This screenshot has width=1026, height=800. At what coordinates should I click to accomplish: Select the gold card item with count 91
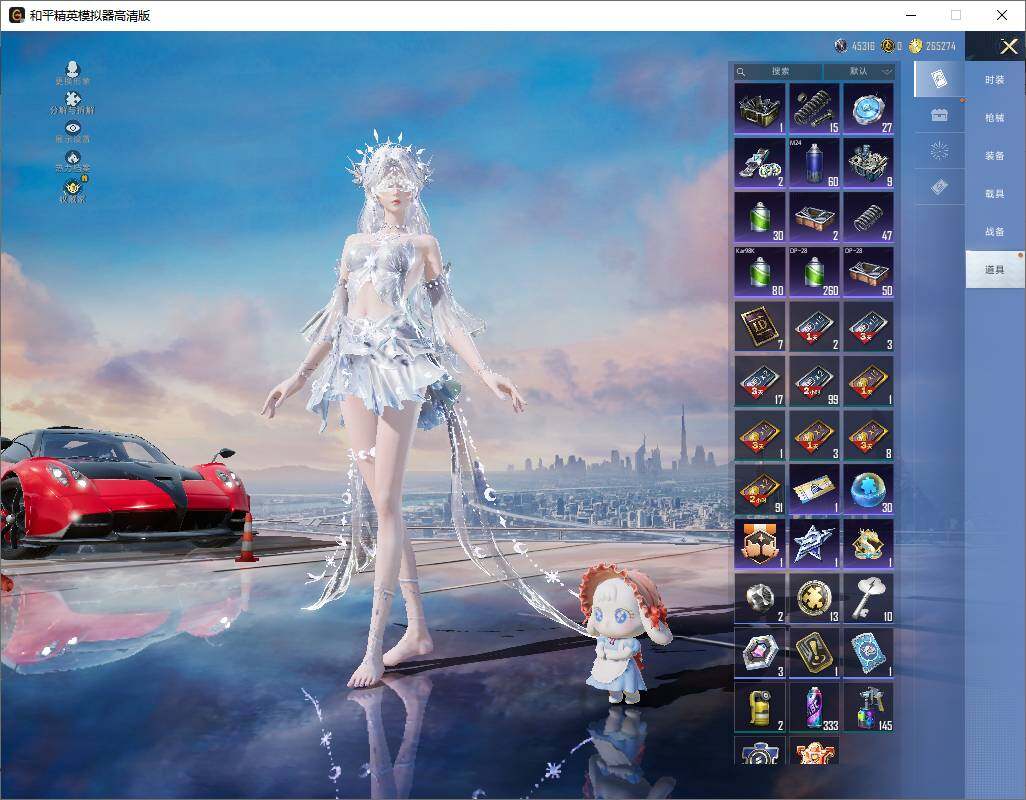[760, 490]
